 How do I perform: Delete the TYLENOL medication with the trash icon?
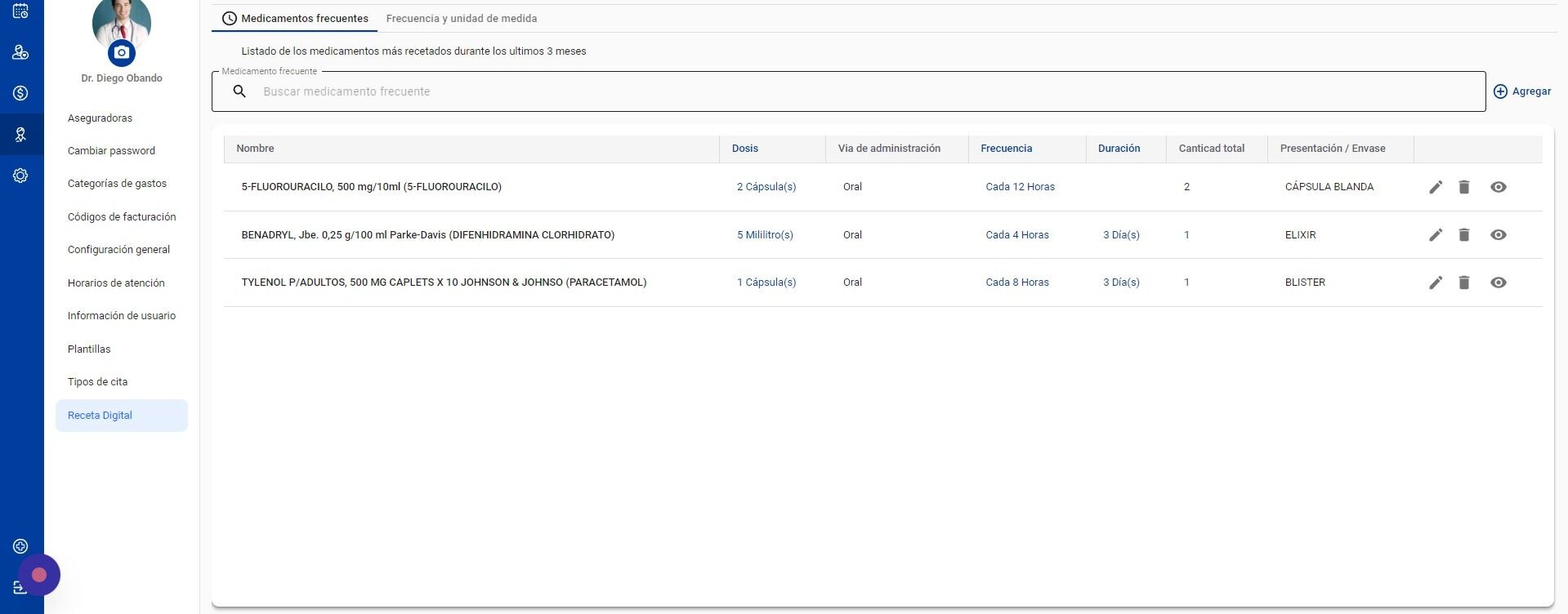click(x=1464, y=283)
